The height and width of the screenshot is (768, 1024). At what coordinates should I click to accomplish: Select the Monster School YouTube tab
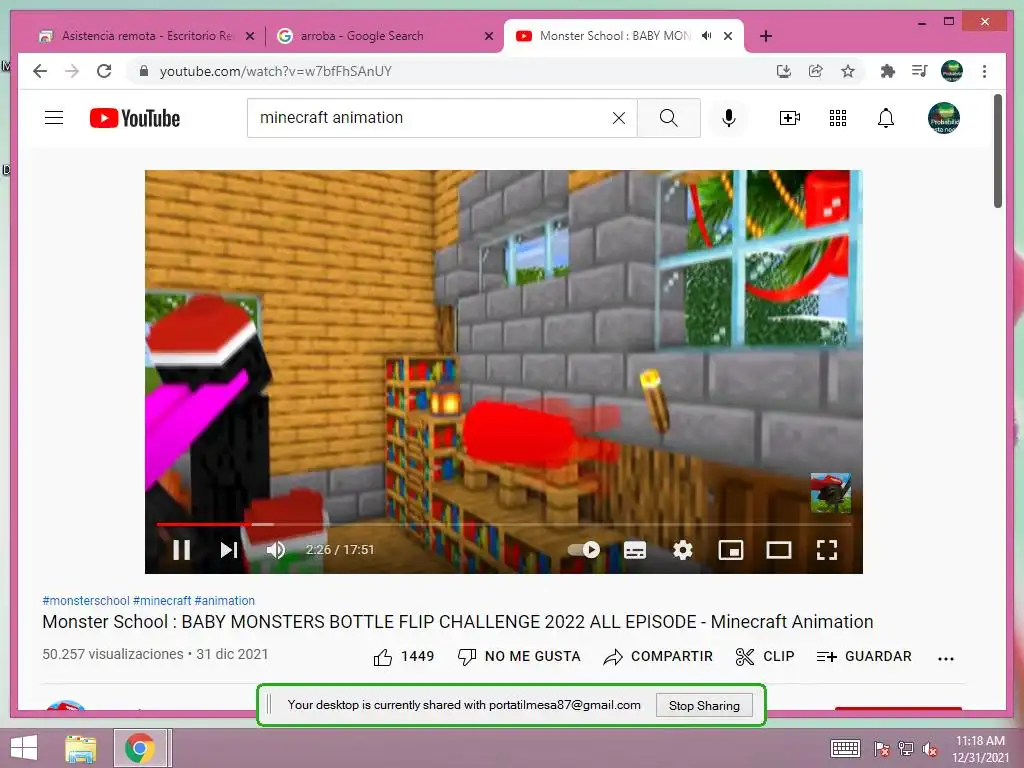coord(614,36)
